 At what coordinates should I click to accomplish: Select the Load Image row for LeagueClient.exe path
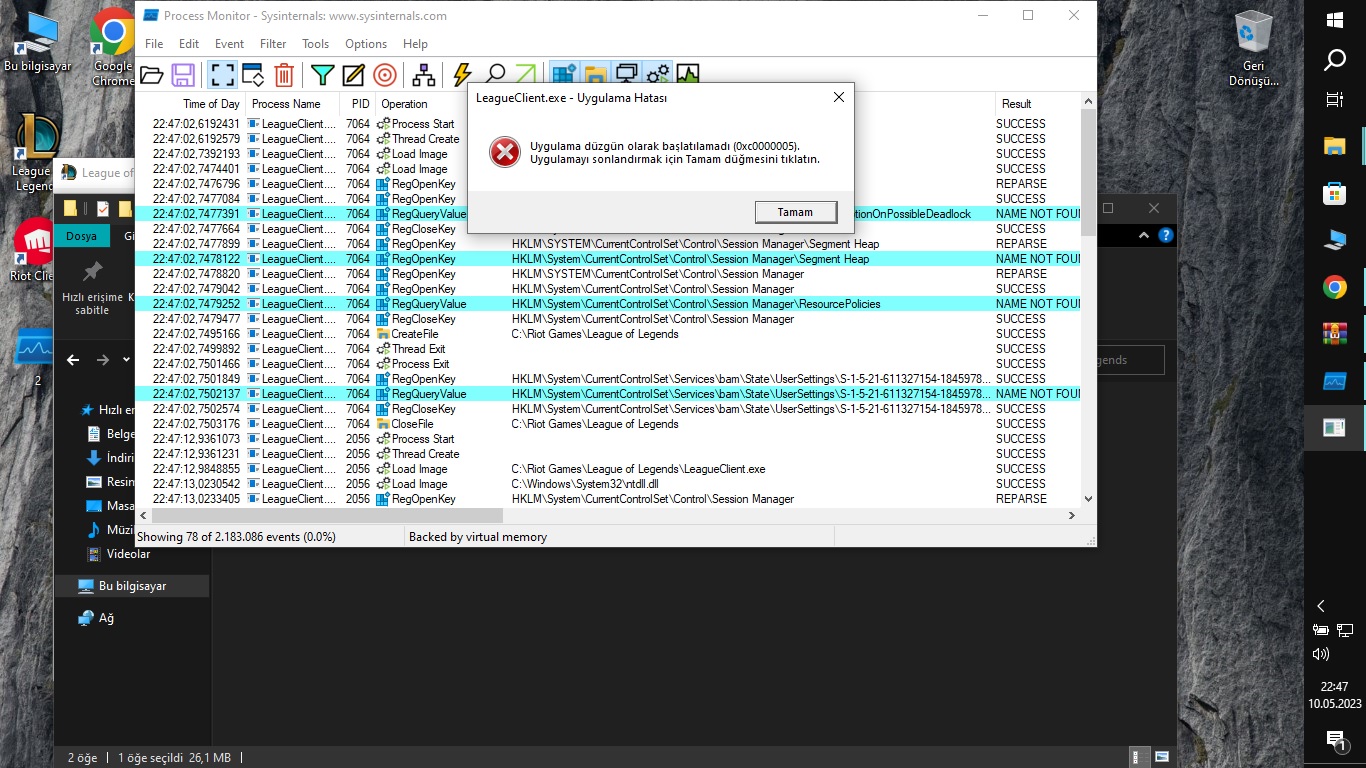[609, 469]
